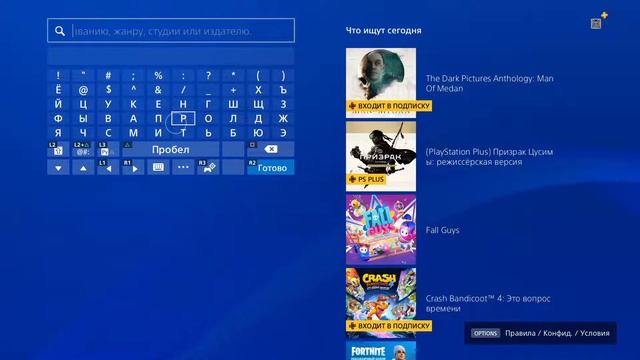Screen dimensions: 640x360
Task: Tap the + symbol key
Action: click(233, 90)
